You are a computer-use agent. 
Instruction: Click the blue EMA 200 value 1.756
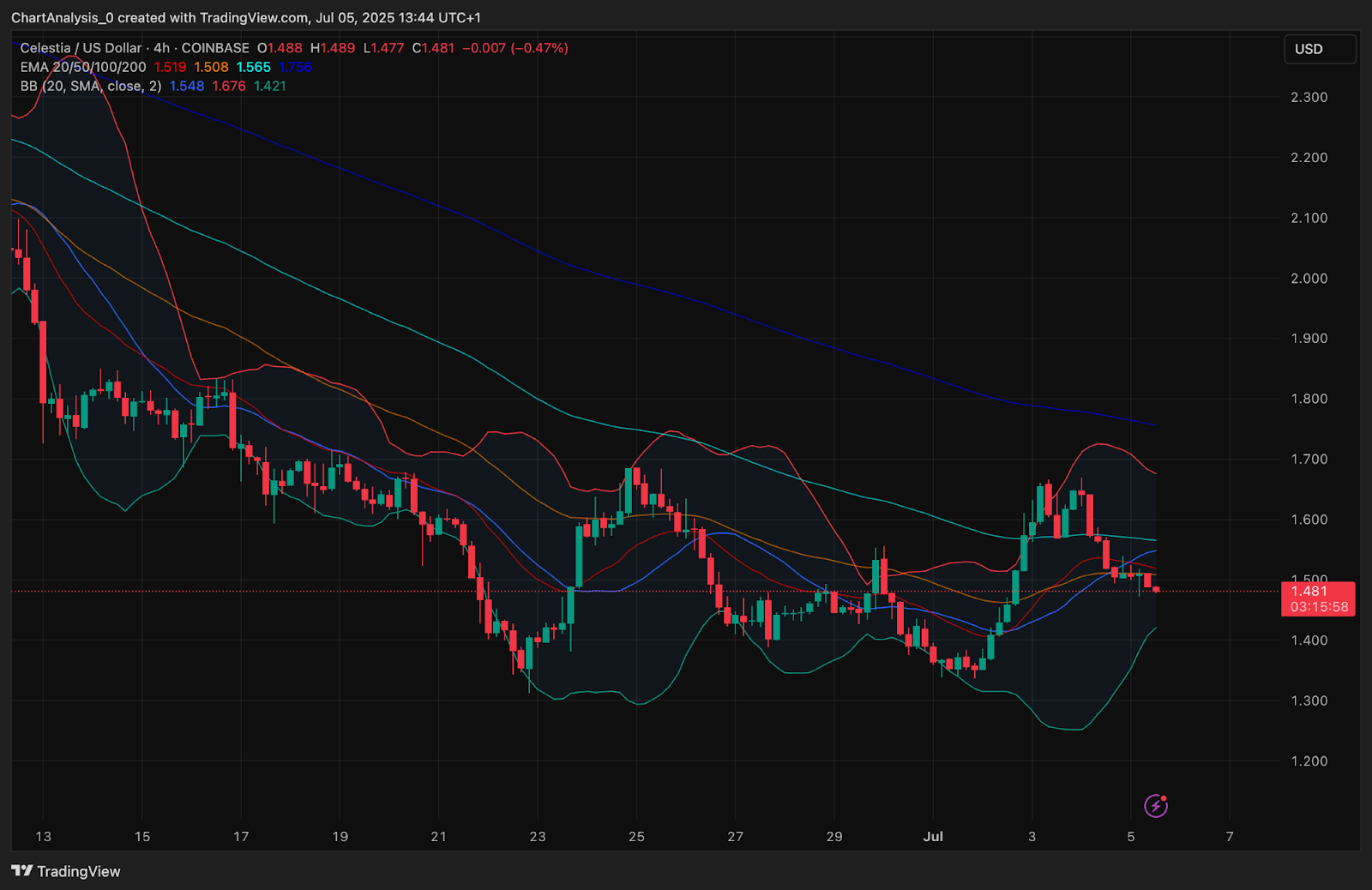[x=296, y=67]
